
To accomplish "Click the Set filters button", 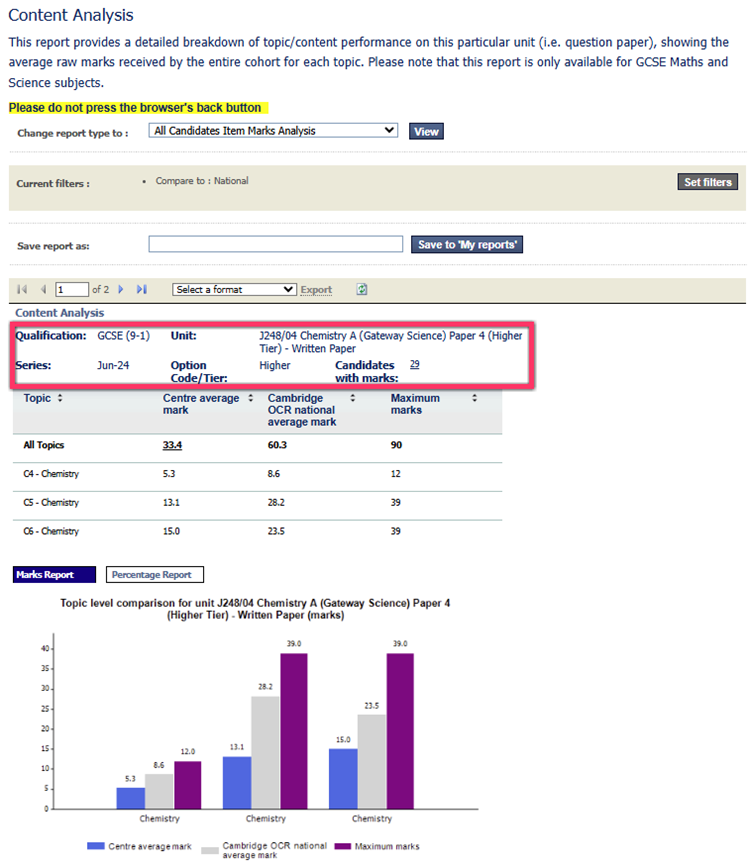I will click(708, 182).
